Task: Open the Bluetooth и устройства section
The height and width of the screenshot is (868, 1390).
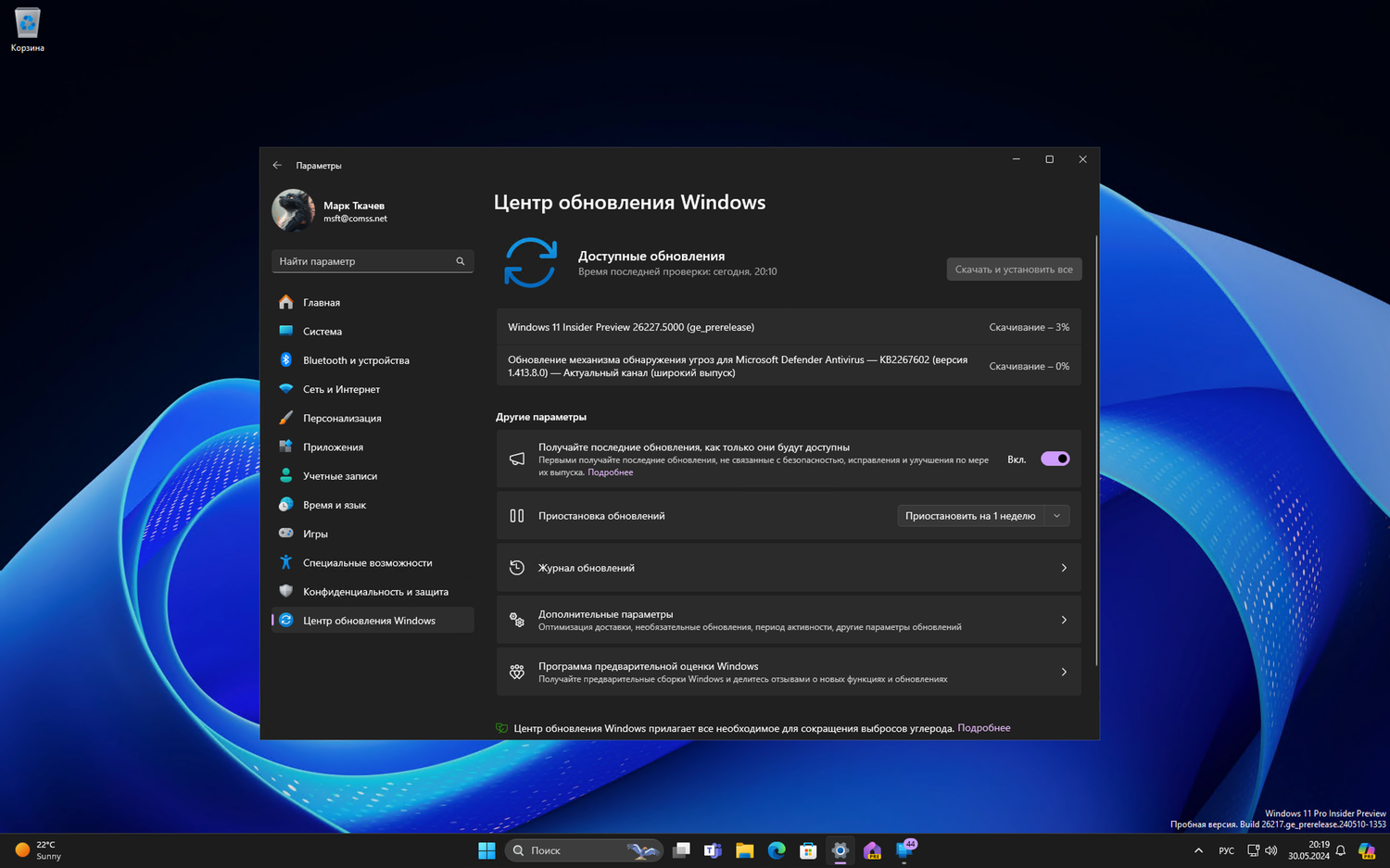Action: point(357,359)
